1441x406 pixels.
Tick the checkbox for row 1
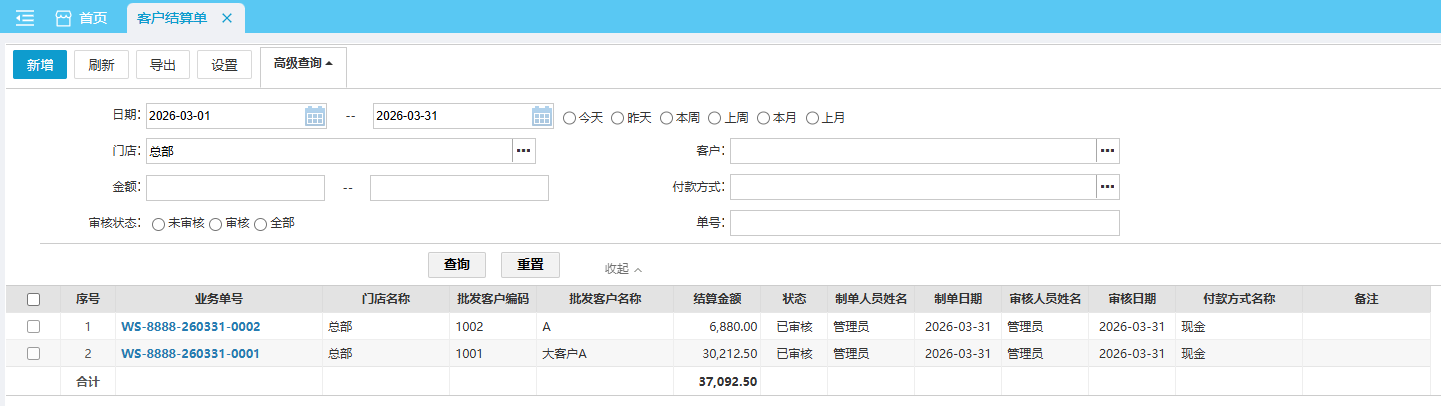click(x=33, y=326)
